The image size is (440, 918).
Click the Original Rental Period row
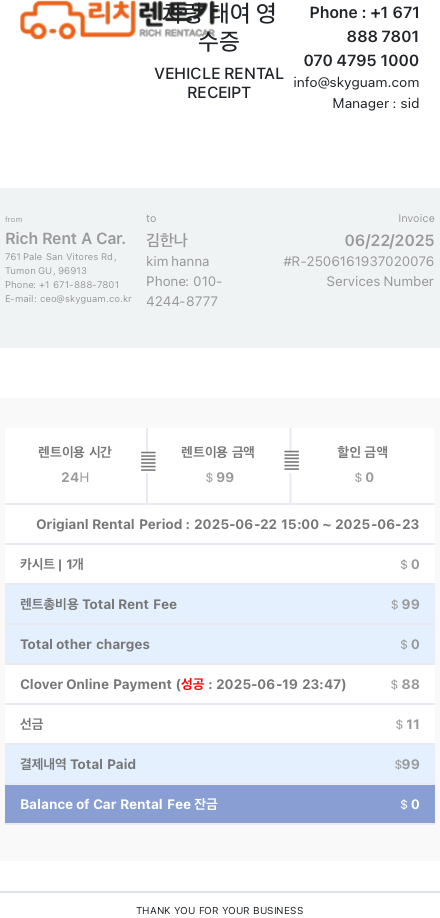point(220,525)
